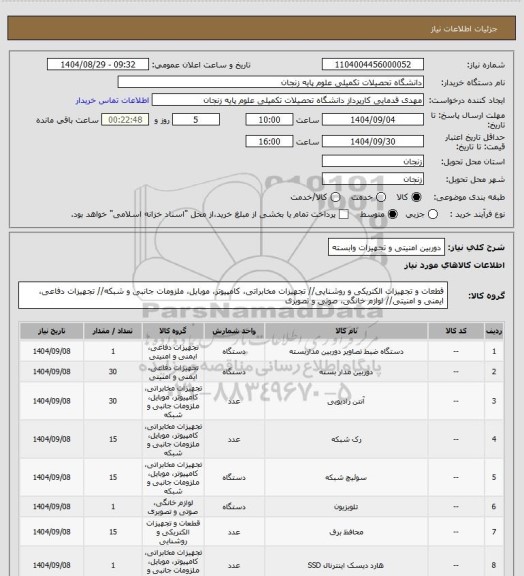Click quantity 30 in the دوربین مدار بسته row

click(113, 372)
